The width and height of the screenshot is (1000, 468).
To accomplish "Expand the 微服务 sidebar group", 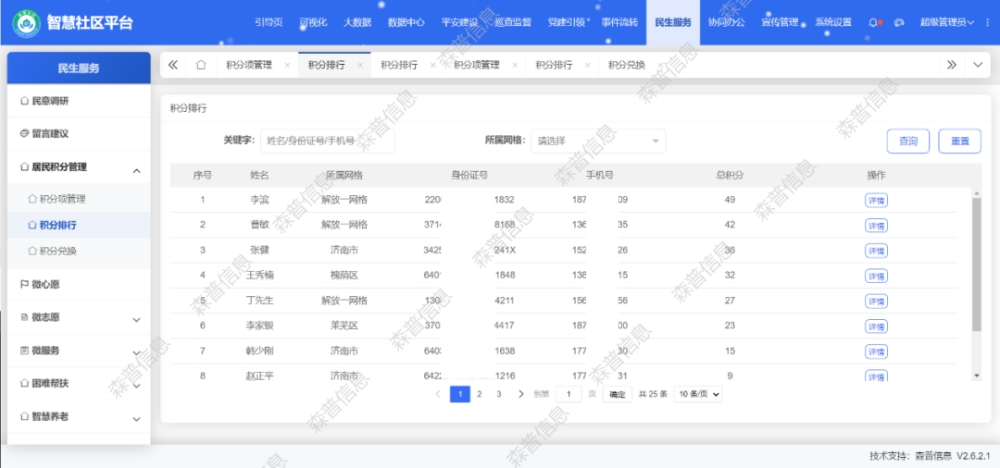I will pyautogui.click(x=136, y=353).
